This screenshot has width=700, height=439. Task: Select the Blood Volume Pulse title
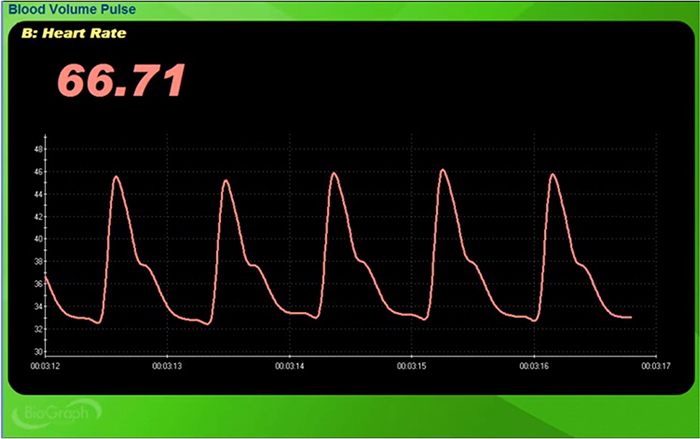click(x=72, y=8)
